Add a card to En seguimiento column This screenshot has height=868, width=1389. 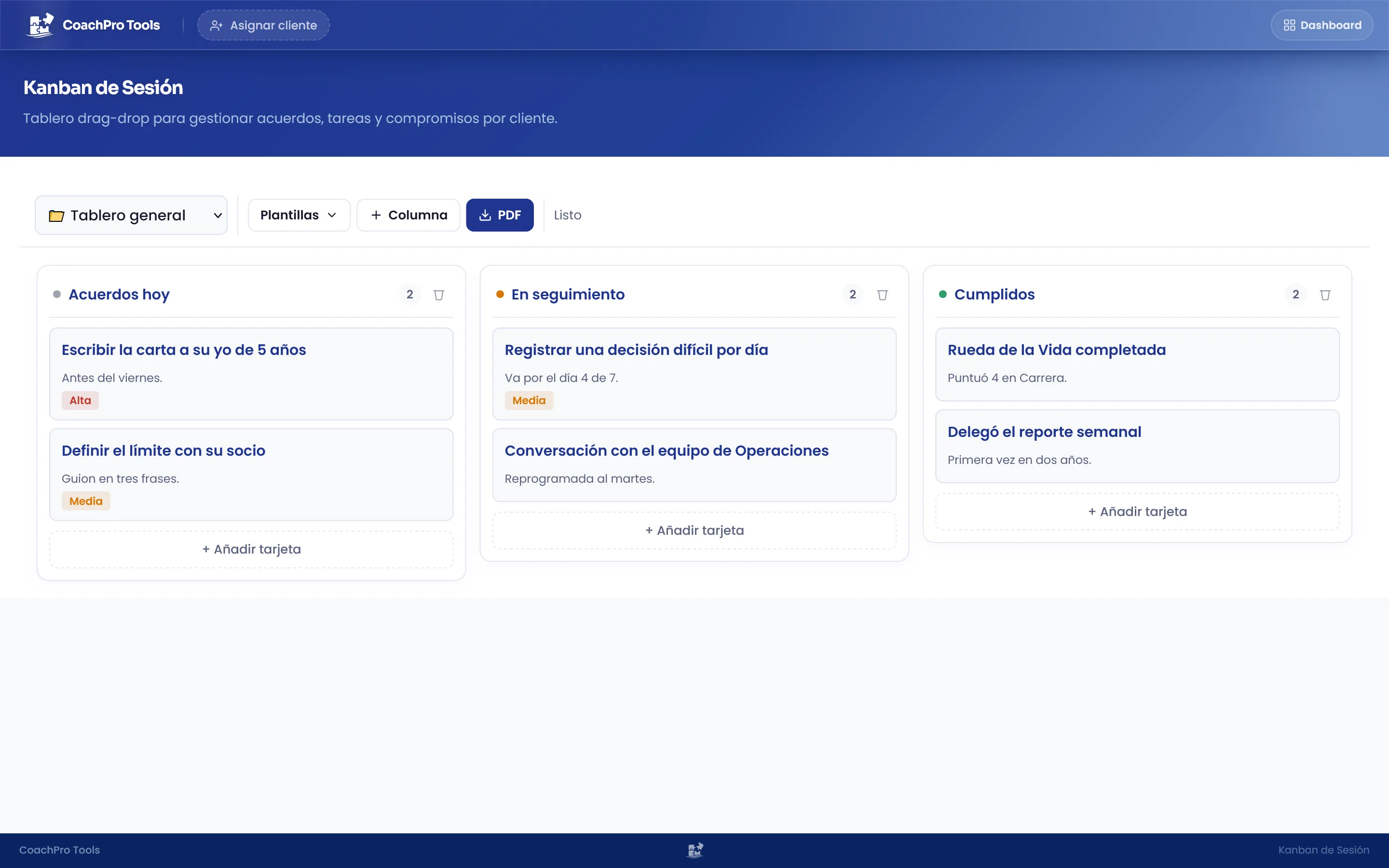pyautogui.click(x=694, y=530)
